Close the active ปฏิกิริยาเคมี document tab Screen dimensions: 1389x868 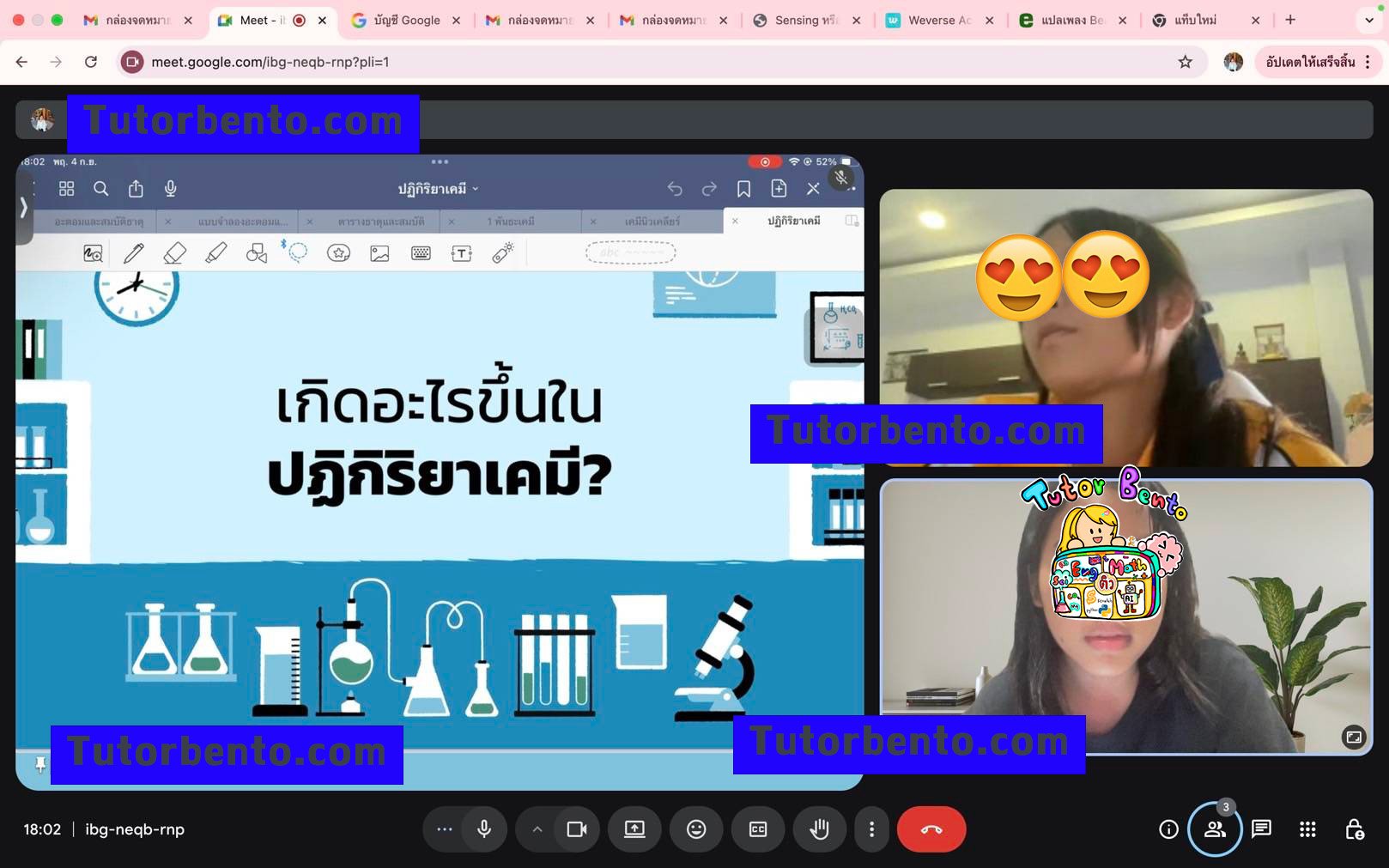coord(735,222)
